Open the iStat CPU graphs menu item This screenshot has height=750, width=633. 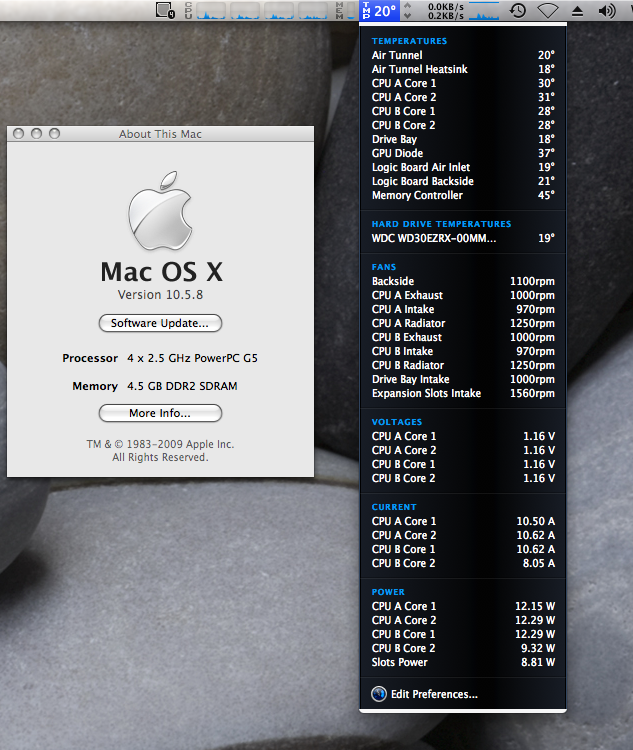tap(256, 10)
